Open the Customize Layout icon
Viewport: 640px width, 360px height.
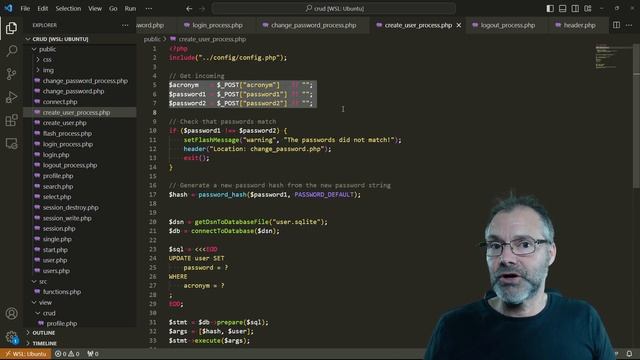[x=588, y=9]
